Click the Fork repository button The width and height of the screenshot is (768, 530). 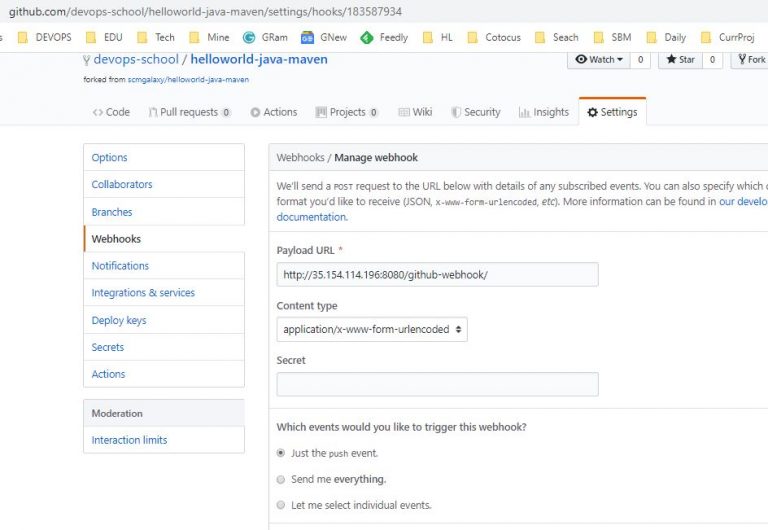750,60
